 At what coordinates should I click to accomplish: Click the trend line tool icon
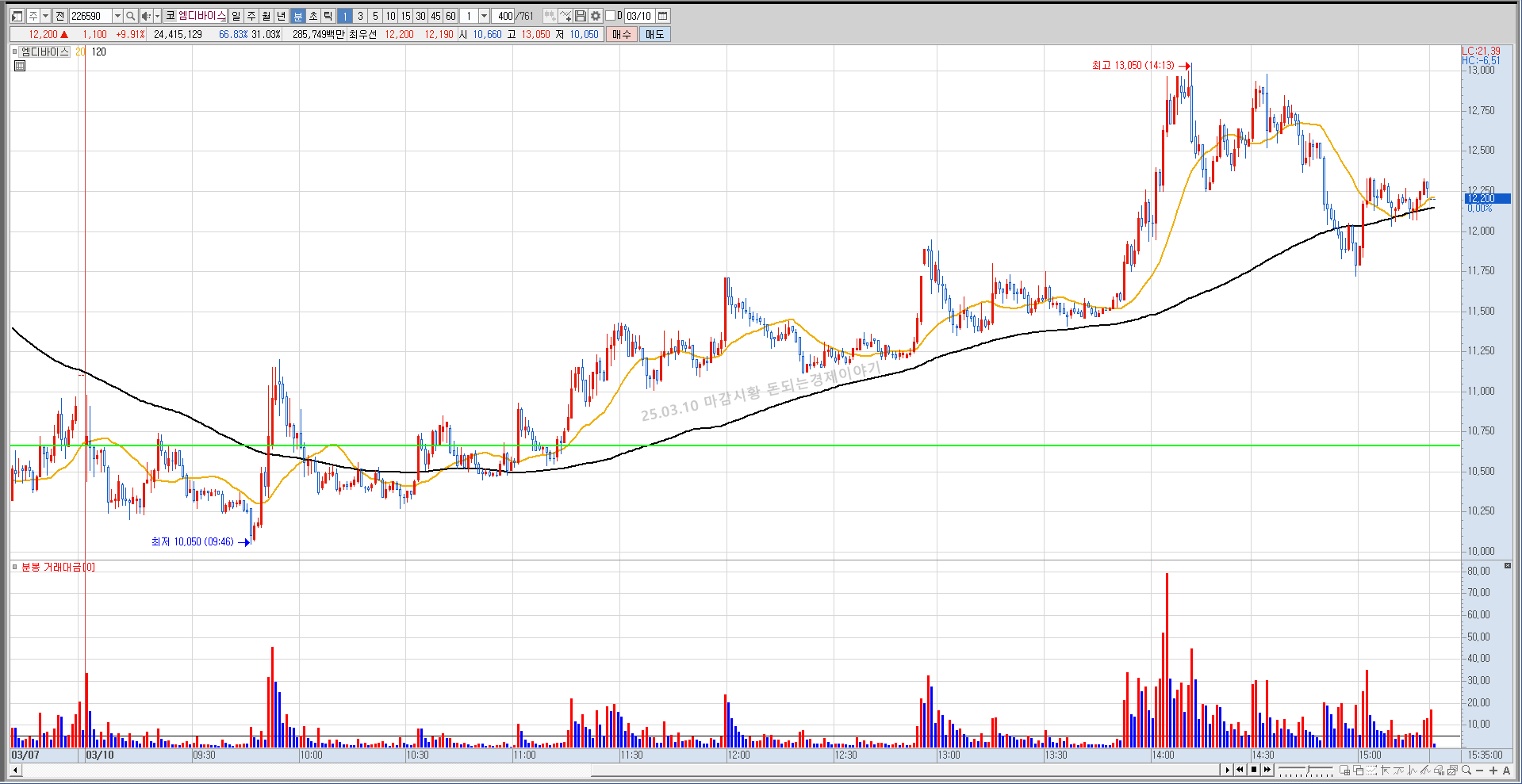(1398, 770)
